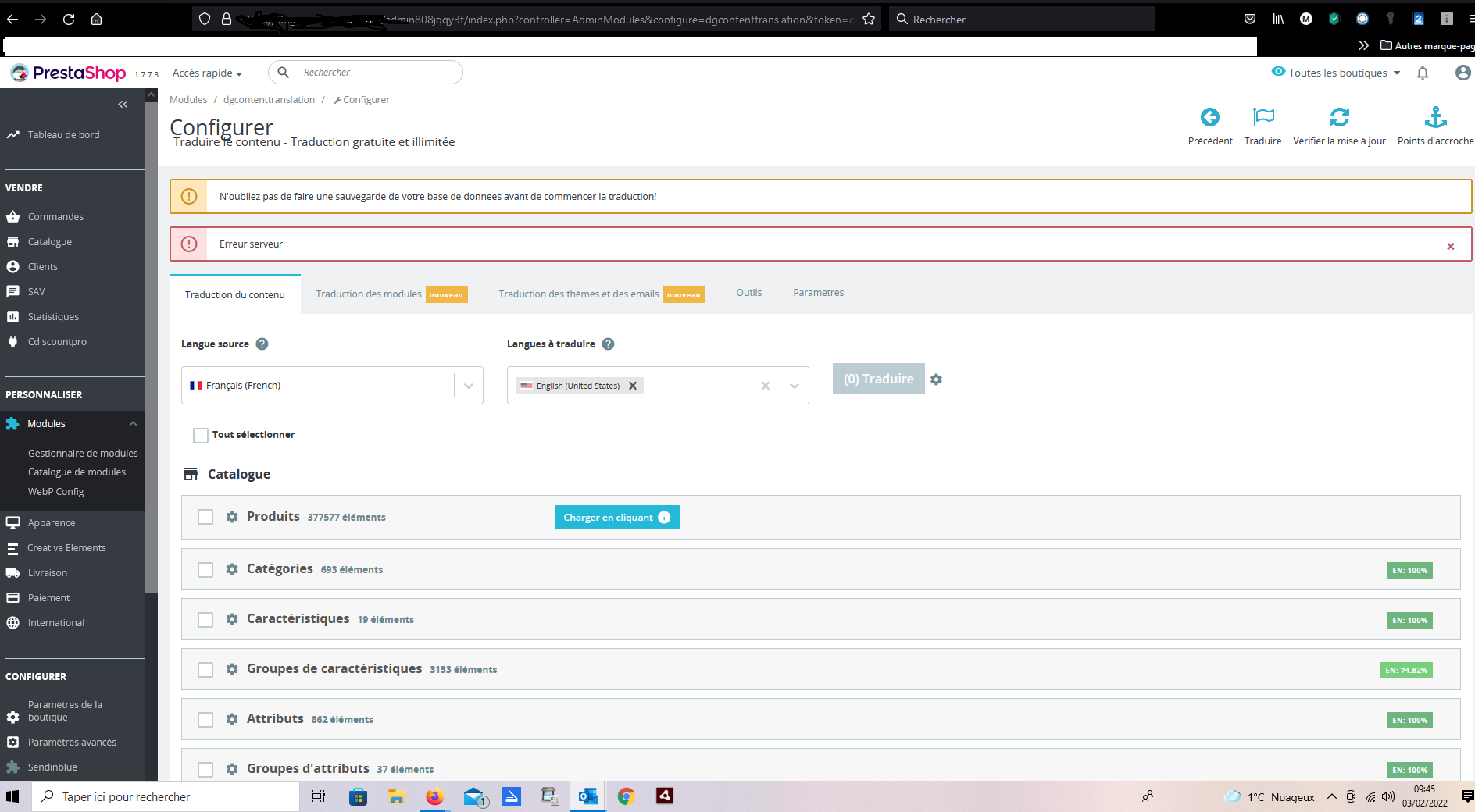The image size is (1475, 812).
Task: Open Paramètres avancés in sidebar
Action: tap(72, 743)
